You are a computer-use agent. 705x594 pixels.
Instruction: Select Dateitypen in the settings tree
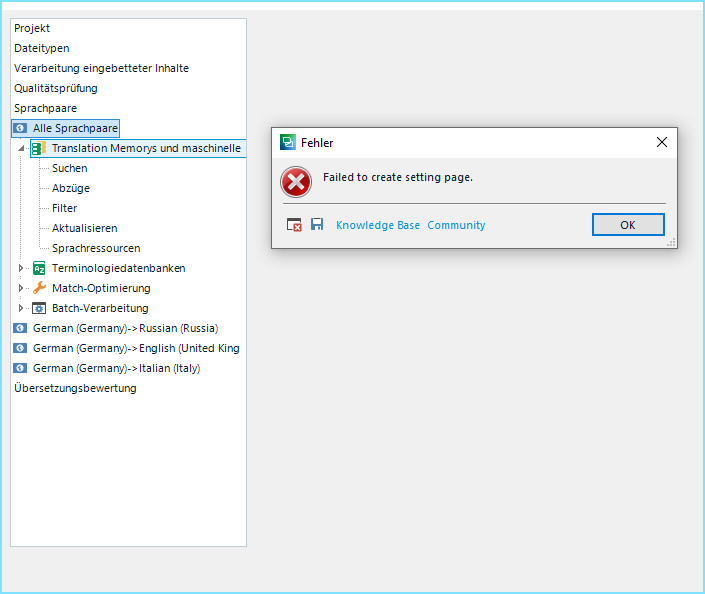tap(42, 48)
